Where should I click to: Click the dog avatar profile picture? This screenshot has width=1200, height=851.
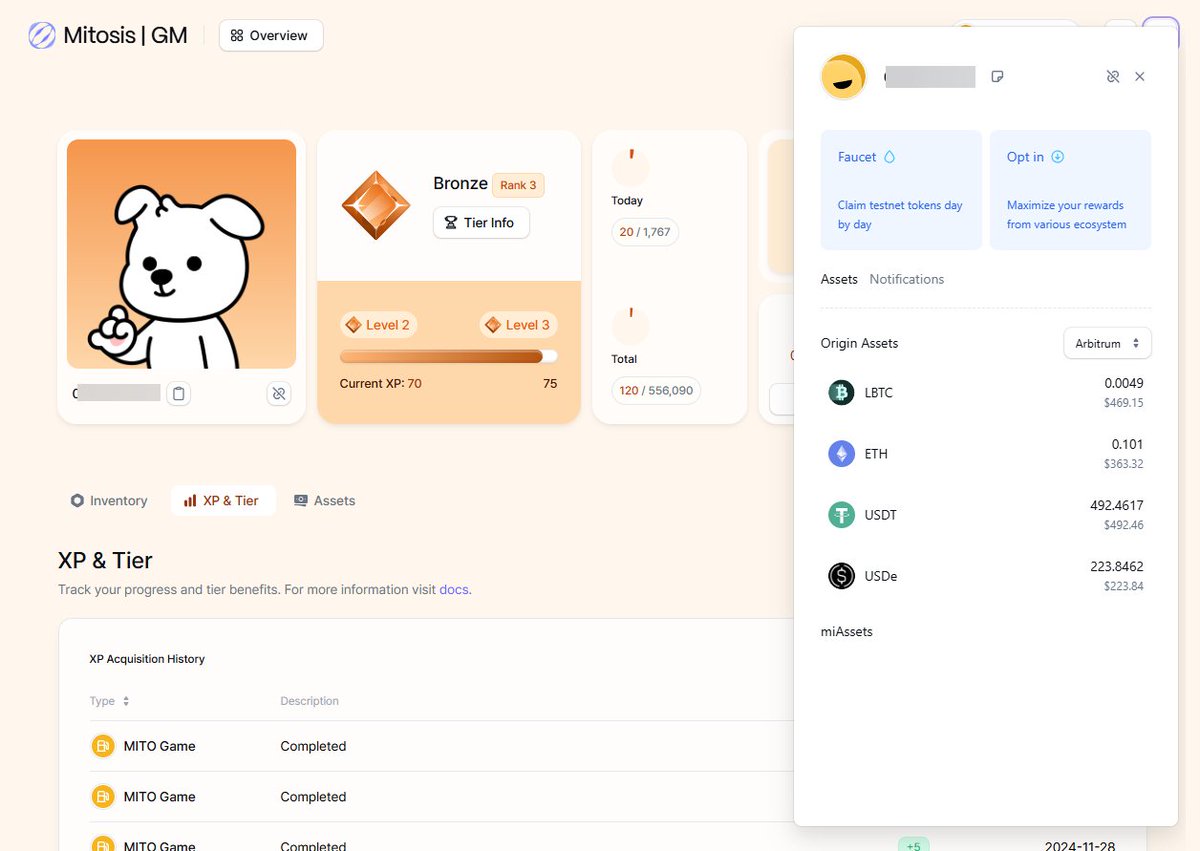(x=181, y=254)
